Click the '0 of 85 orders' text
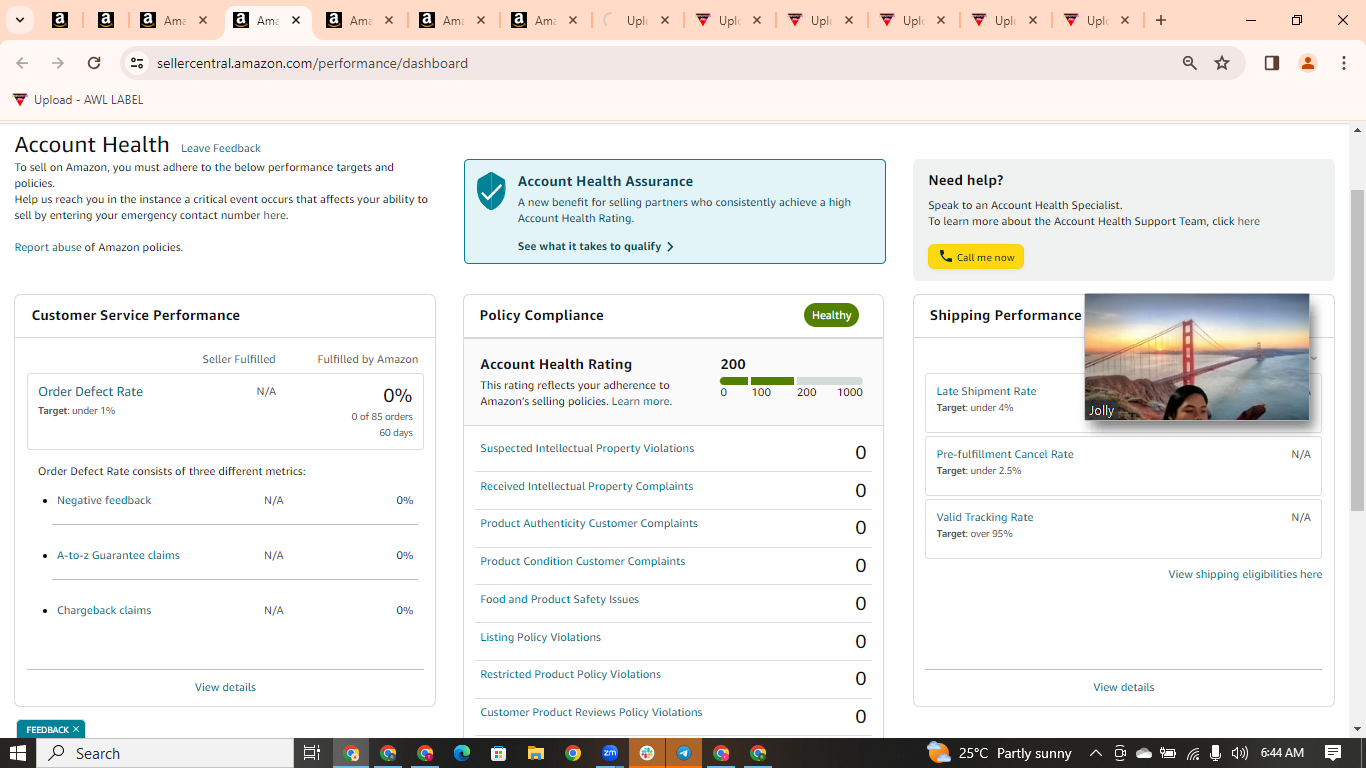The height and width of the screenshot is (768, 1366). click(x=382, y=416)
